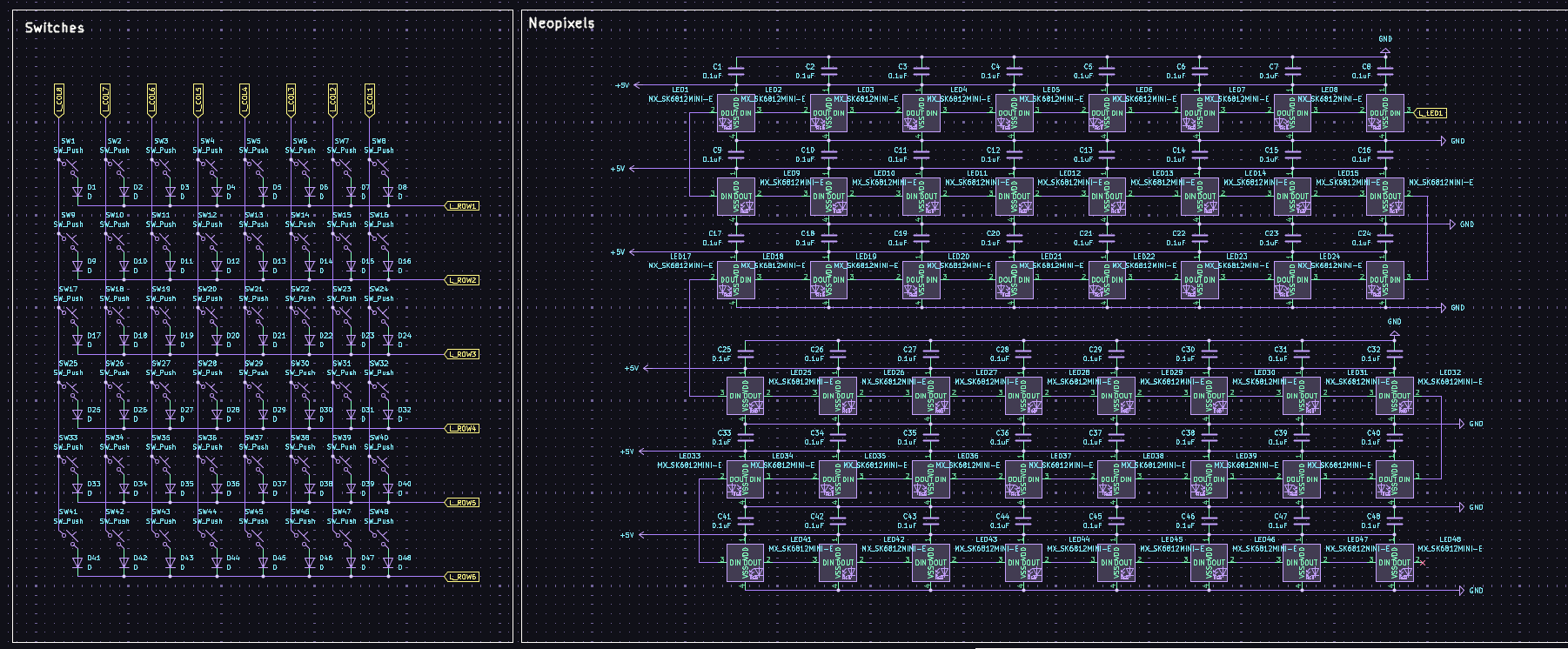Screen dimensions: 1568x649
Task: Select the L_COL3 global label
Action: click(291, 100)
